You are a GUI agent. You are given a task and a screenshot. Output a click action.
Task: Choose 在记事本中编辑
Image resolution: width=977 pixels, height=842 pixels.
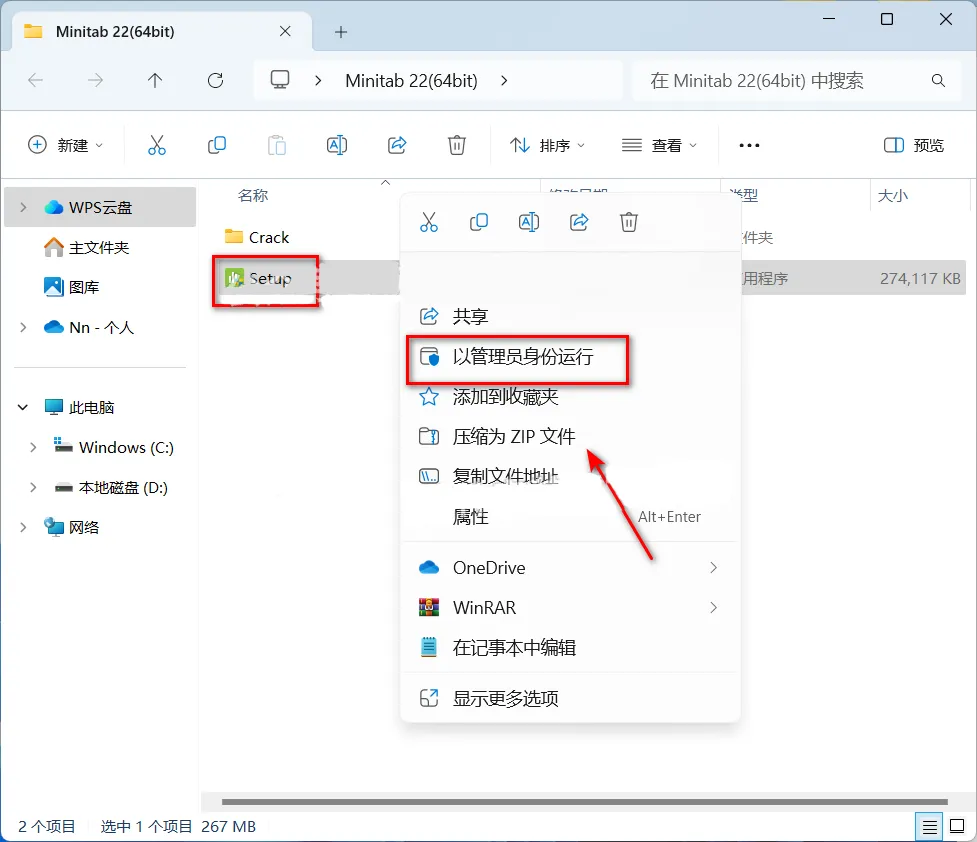[570, 648]
